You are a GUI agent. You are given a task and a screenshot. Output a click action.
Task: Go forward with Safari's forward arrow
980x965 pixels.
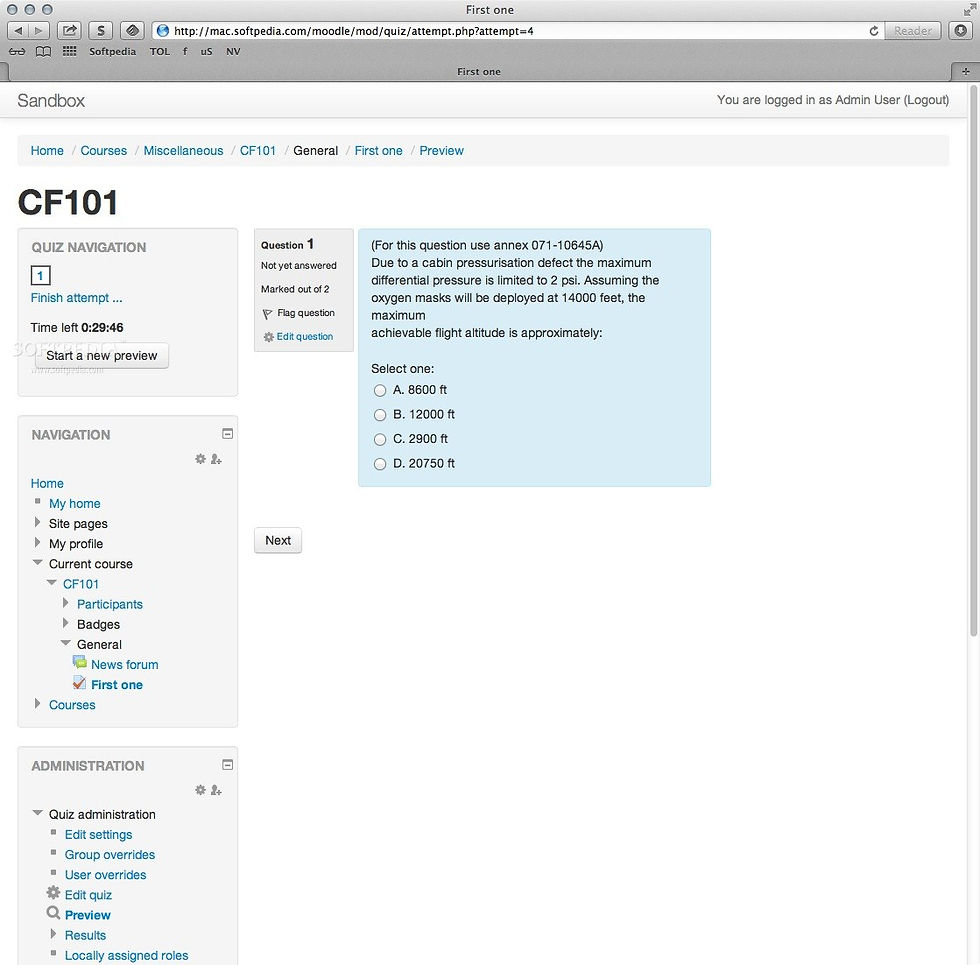pyautogui.click(x=38, y=31)
